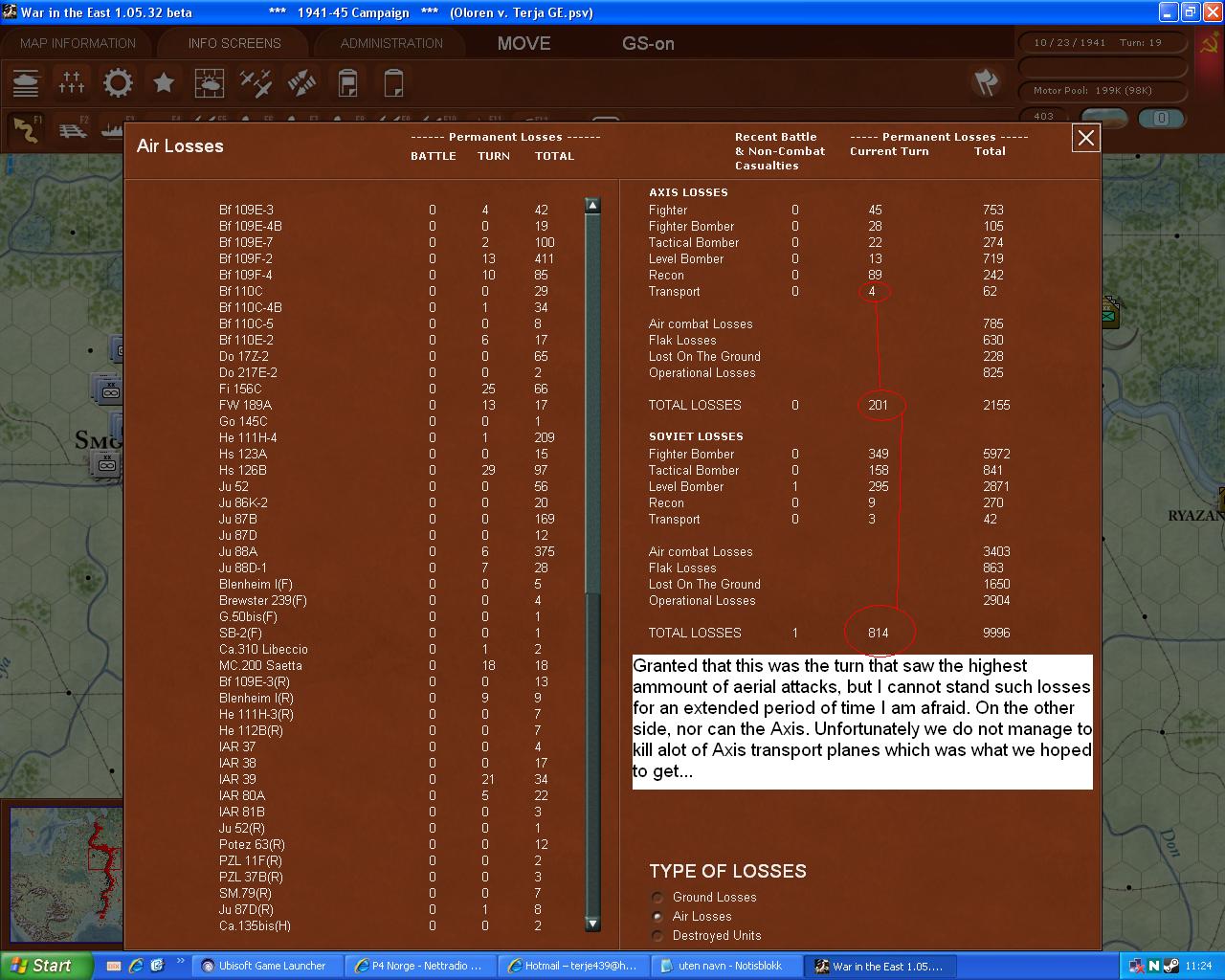Image resolution: width=1225 pixels, height=980 pixels.
Task: Click the taskbar clock showing 11:24
Action: tap(1198, 966)
